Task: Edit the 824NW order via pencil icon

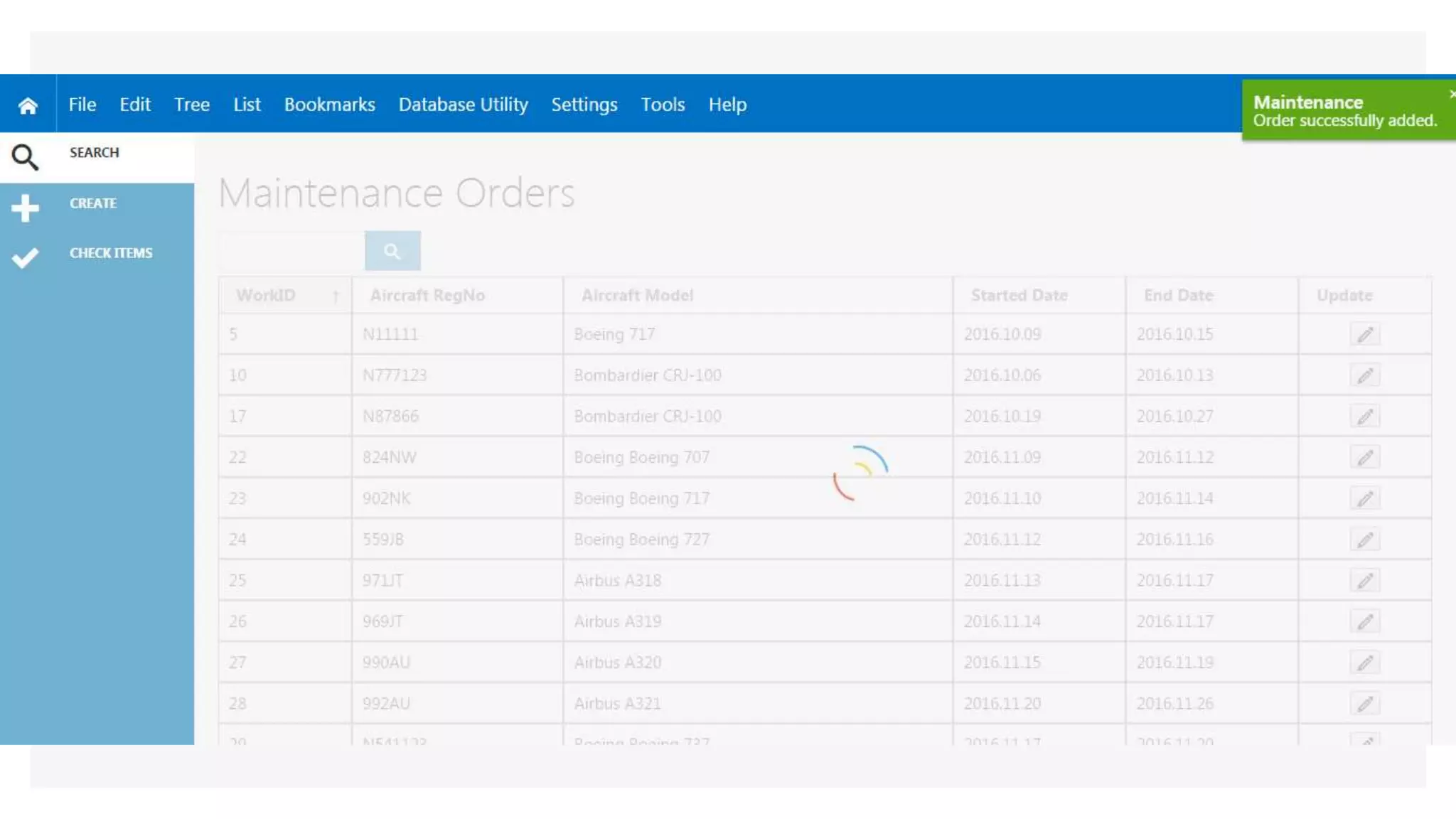Action: click(x=1364, y=457)
